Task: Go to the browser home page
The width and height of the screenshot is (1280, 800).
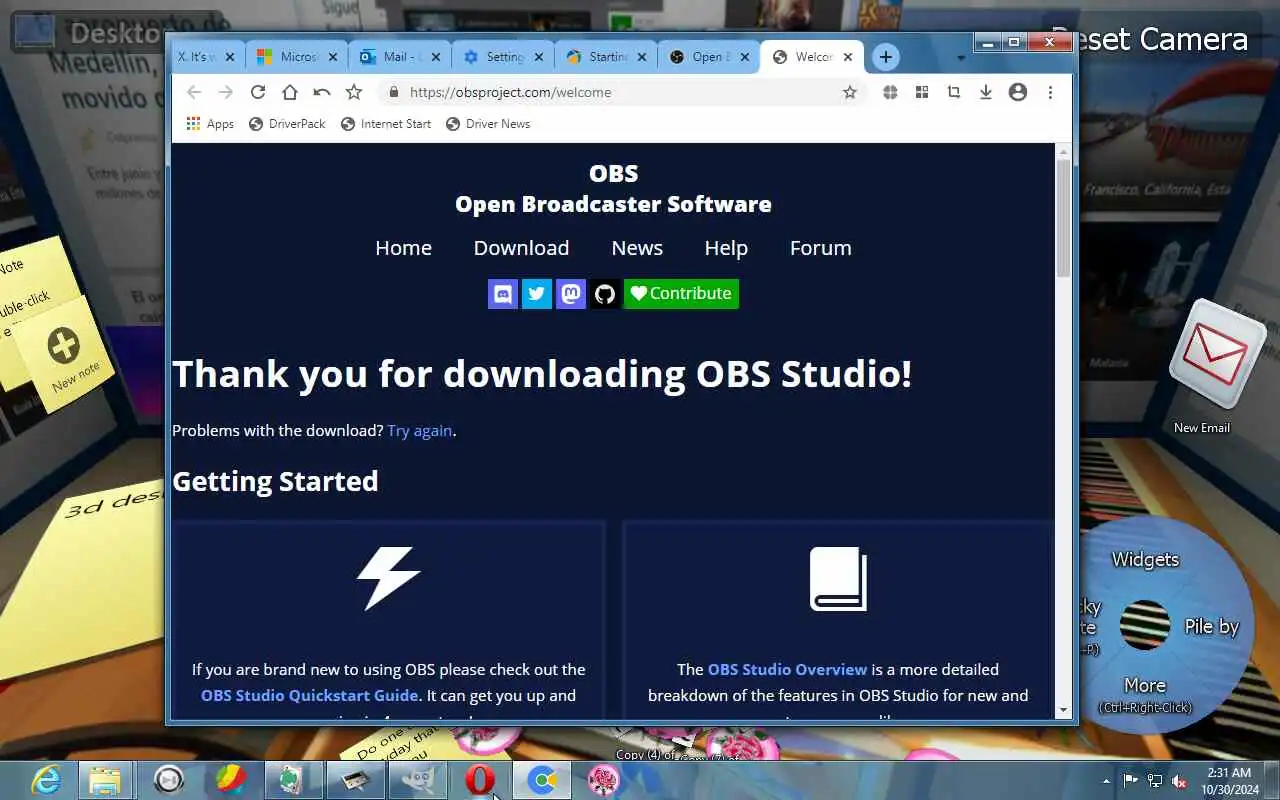Action: pos(290,92)
